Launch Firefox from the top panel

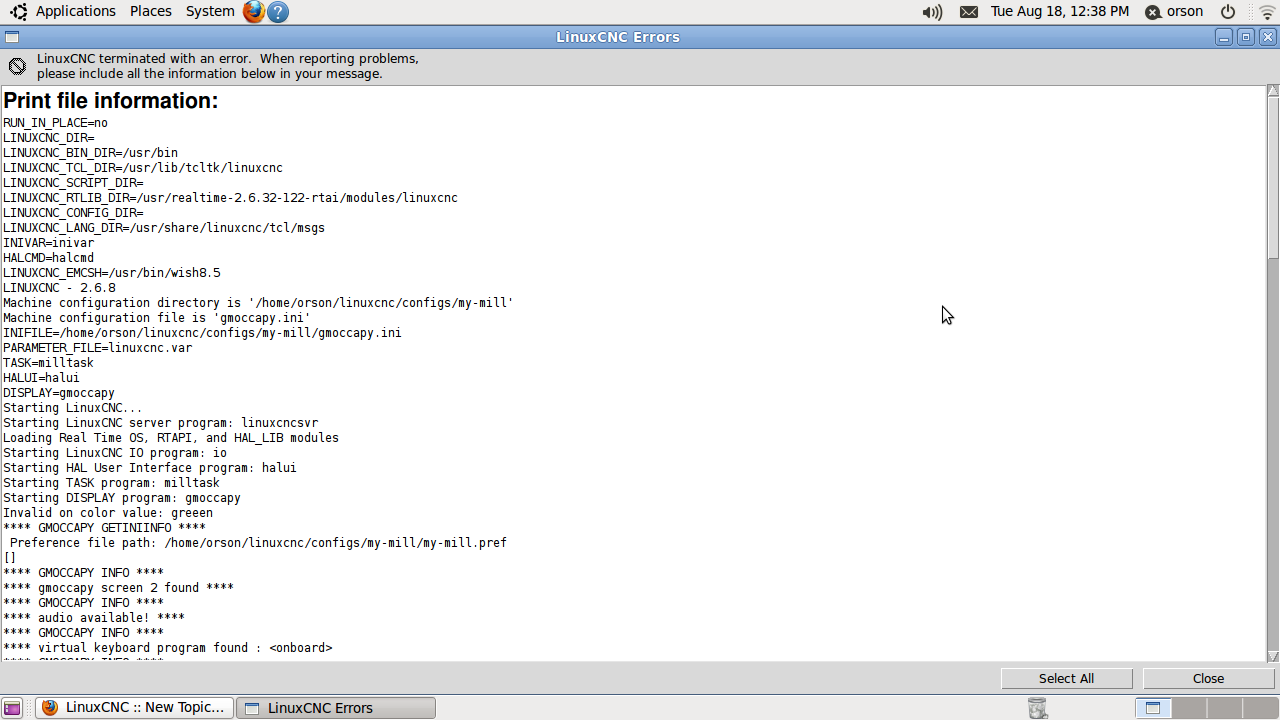tap(254, 12)
